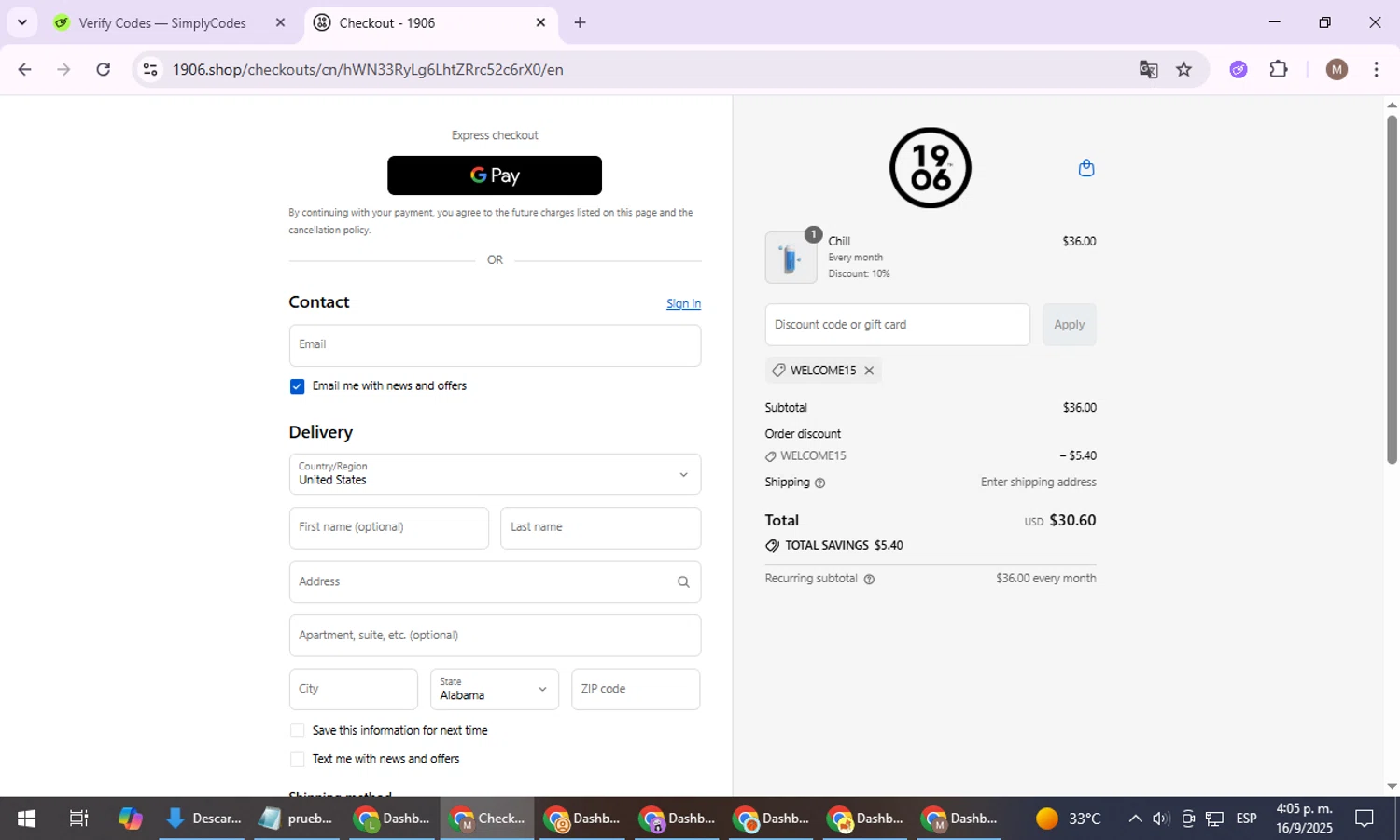Open the Google Translate page icon

1149,69
